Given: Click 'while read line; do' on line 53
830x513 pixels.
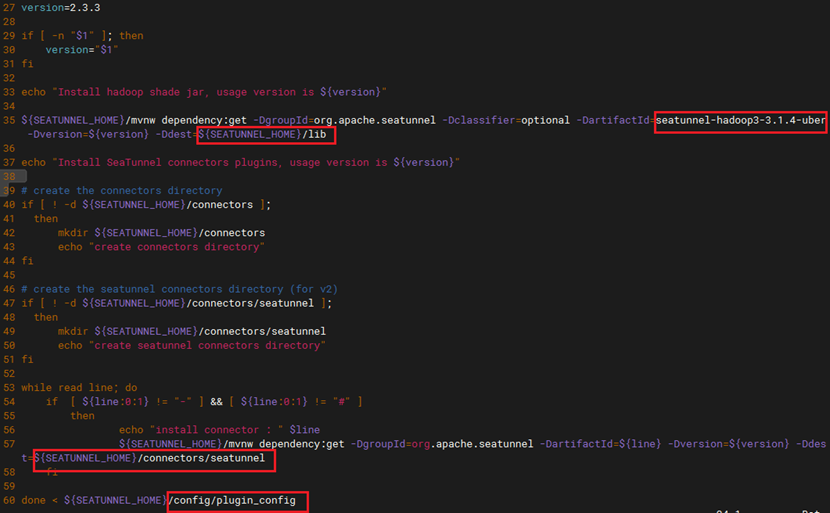Looking at the screenshot, I should click(x=79, y=388).
